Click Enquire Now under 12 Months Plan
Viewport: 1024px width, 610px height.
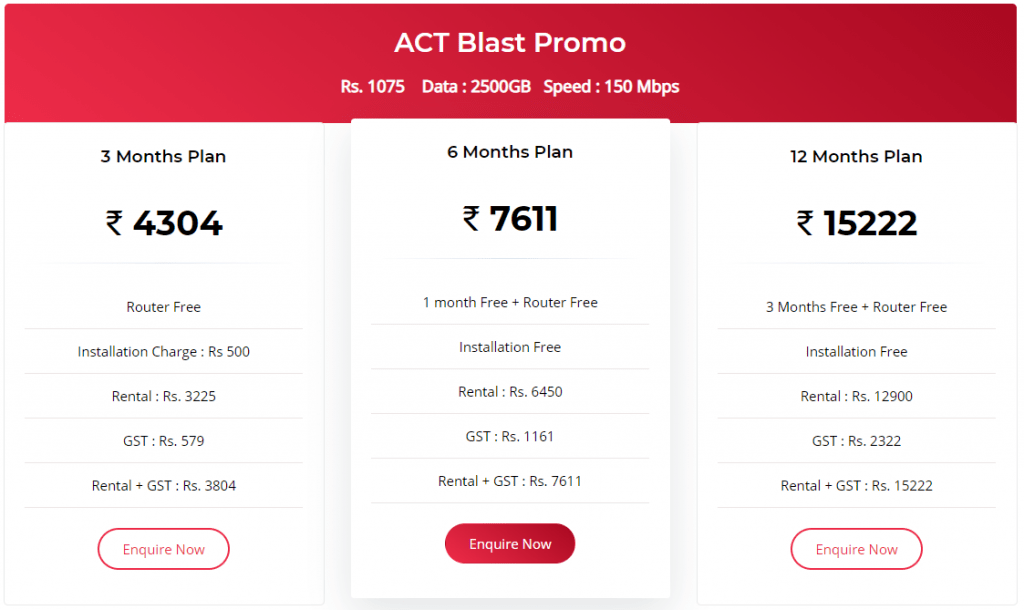click(x=856, y=549)
